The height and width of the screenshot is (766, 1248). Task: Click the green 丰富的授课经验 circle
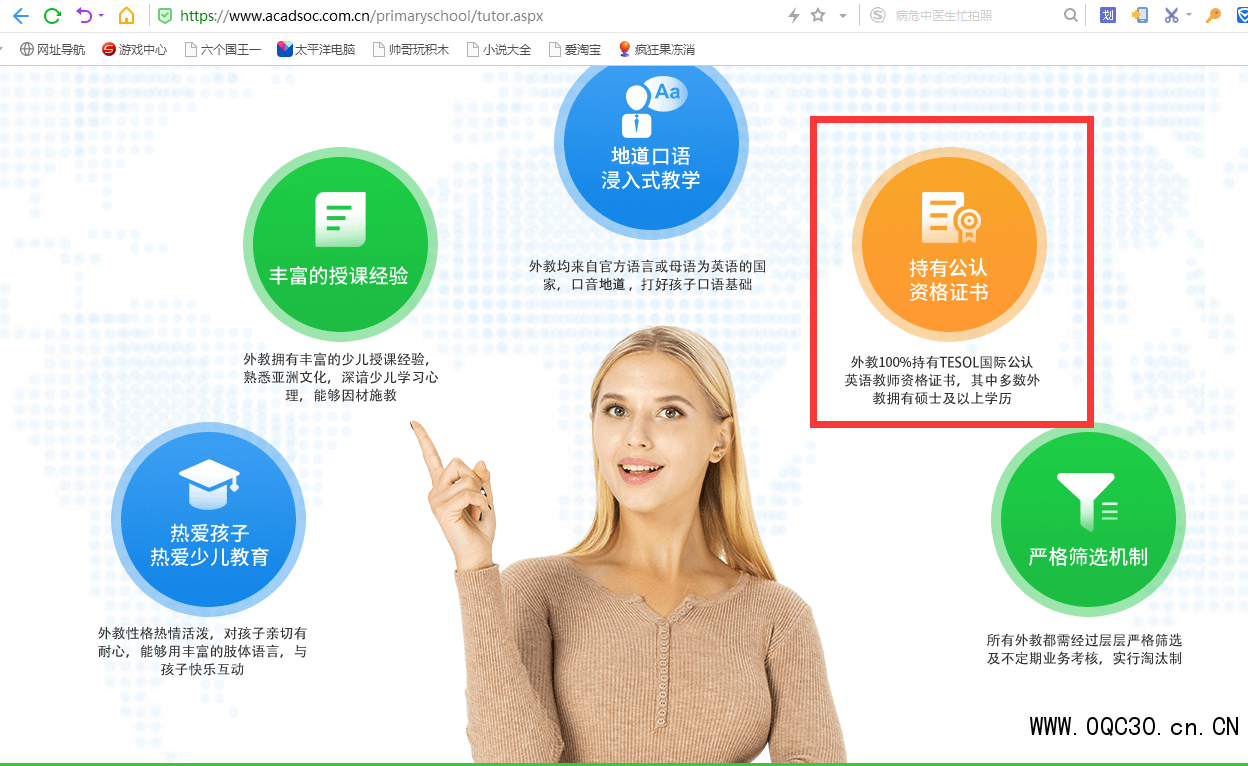tap(340, 245)
